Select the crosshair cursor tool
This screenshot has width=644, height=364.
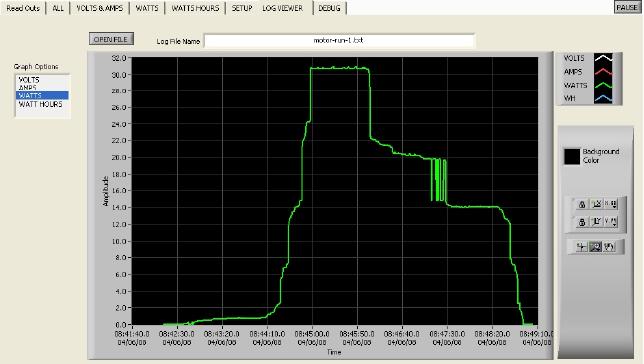tap(581, 247)
